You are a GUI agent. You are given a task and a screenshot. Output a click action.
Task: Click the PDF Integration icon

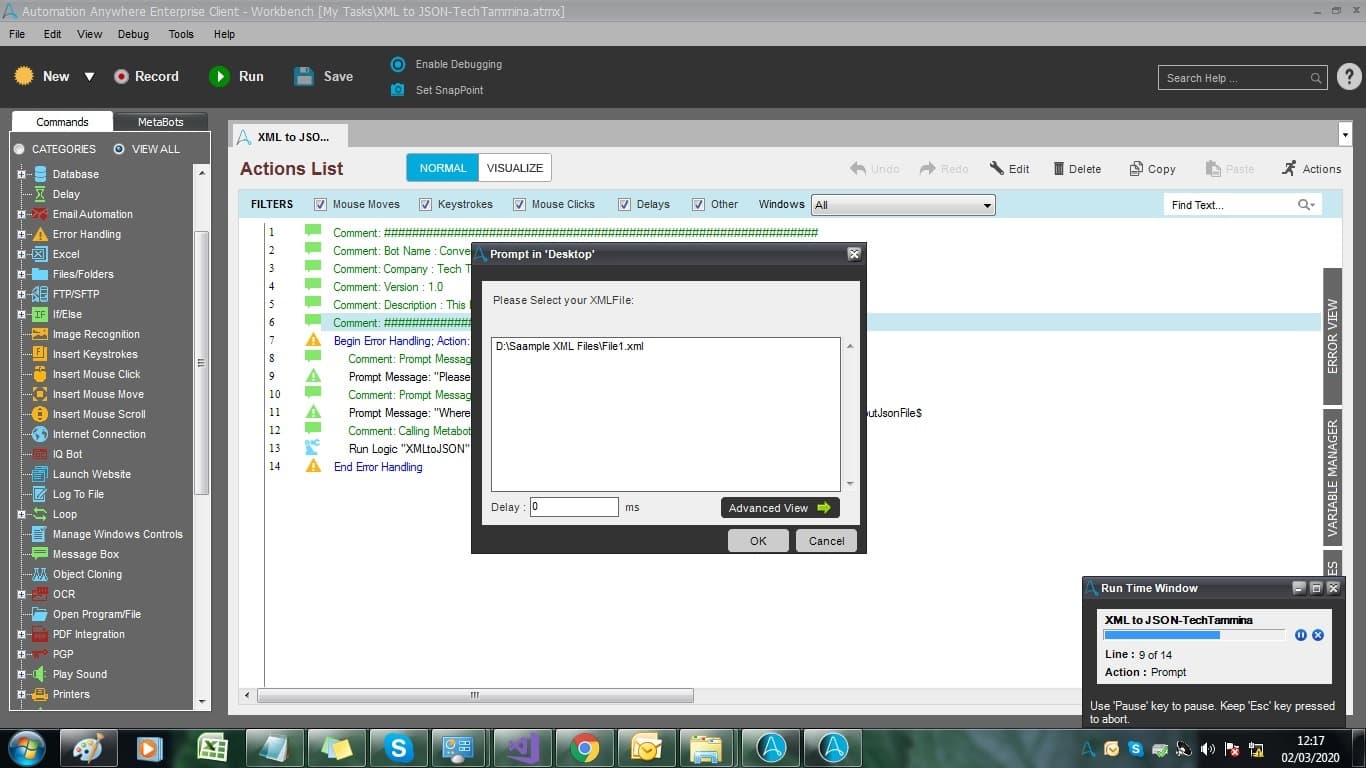tap(40, 634)
